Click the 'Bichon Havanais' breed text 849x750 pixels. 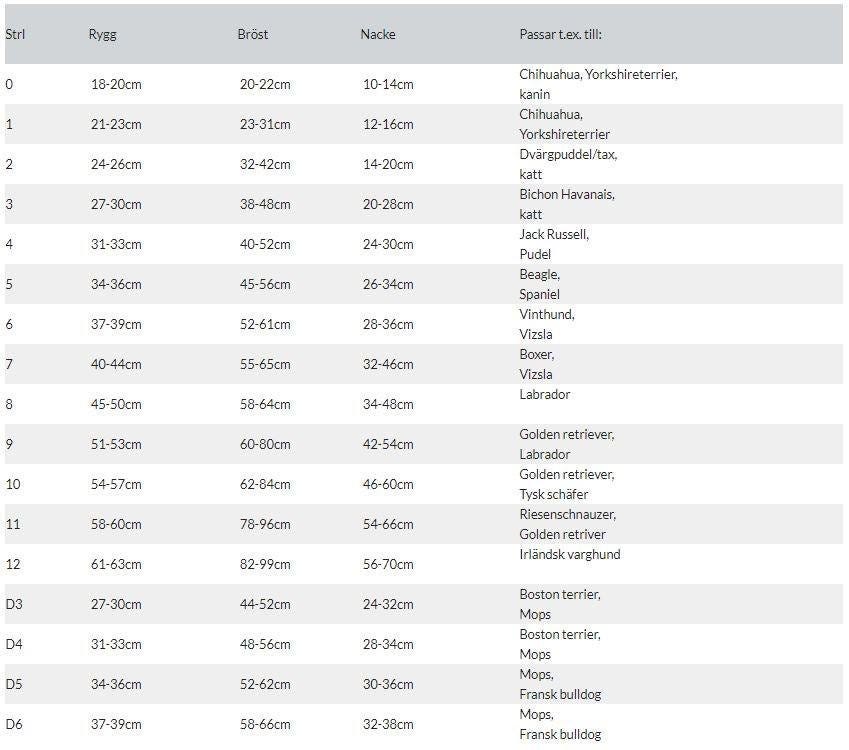[566, 194]
